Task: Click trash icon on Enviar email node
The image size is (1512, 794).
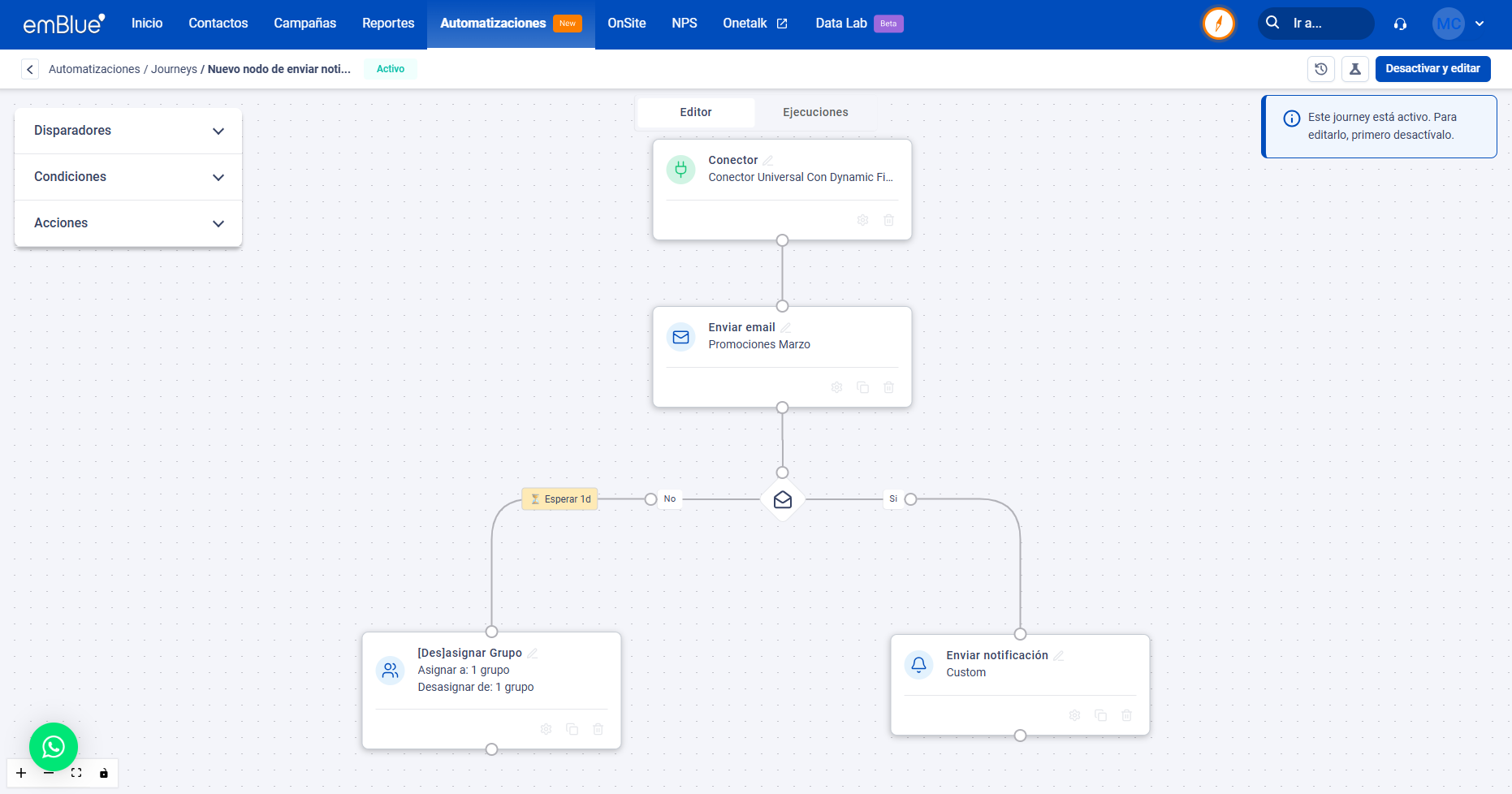Action: click(x=888, y=387)
